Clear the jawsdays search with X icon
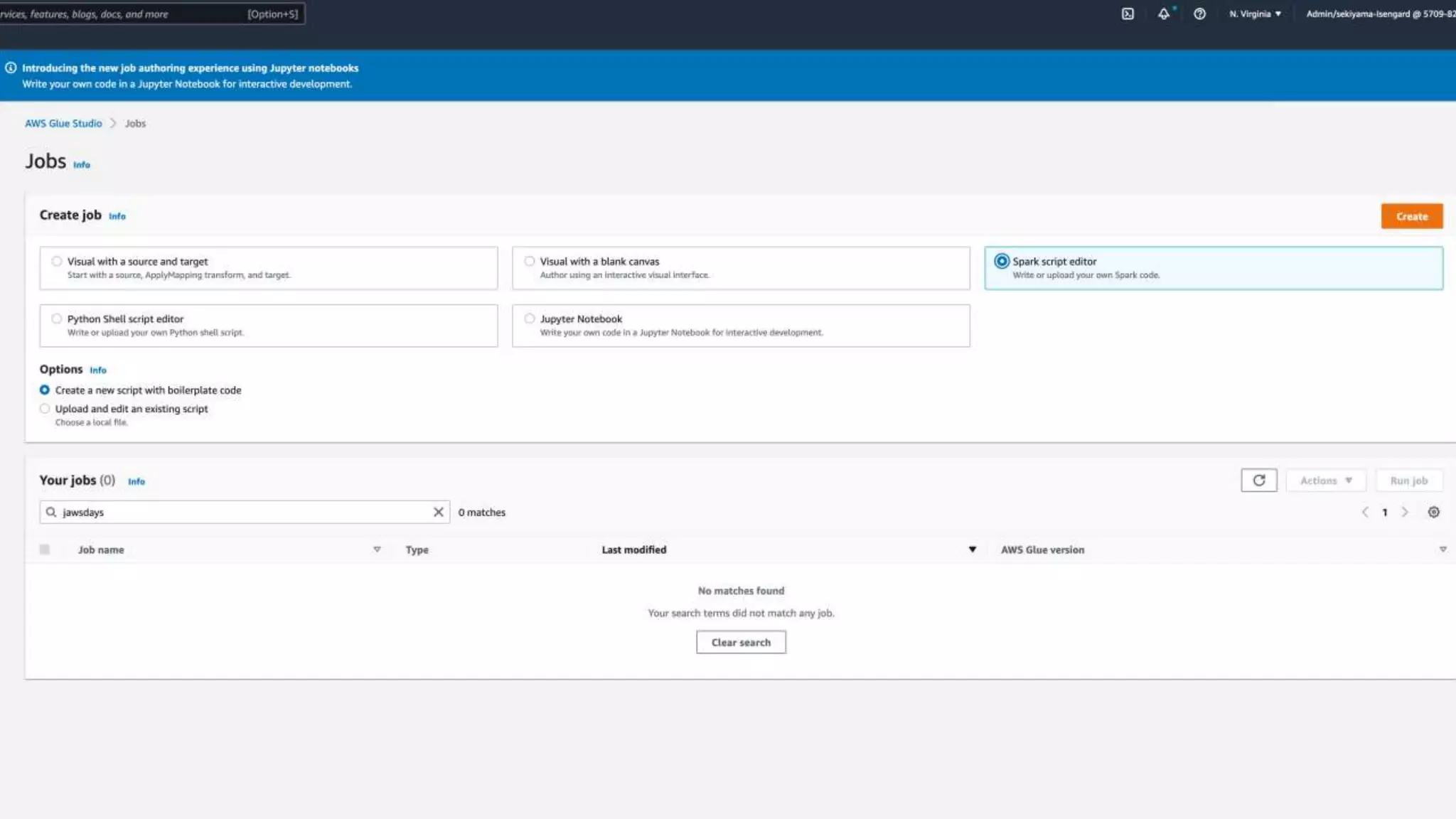 coord(438,512)
